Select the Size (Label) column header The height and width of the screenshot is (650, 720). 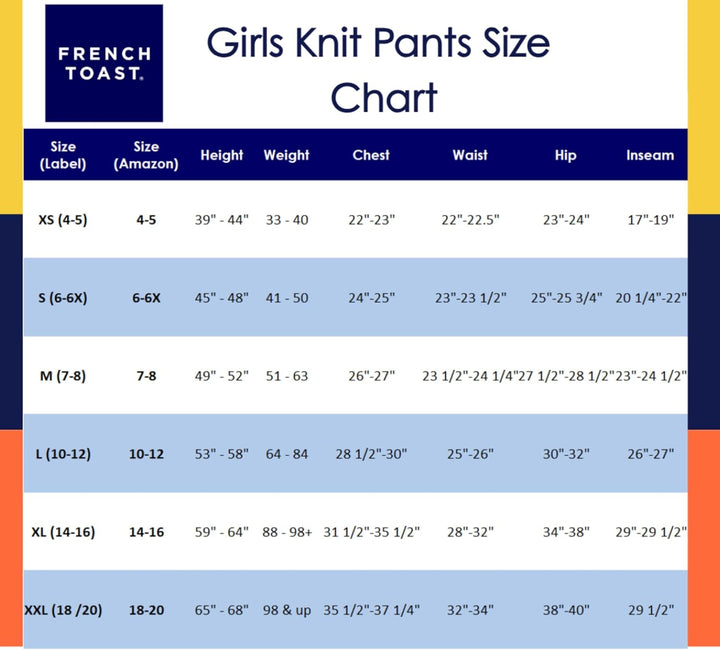62,155
